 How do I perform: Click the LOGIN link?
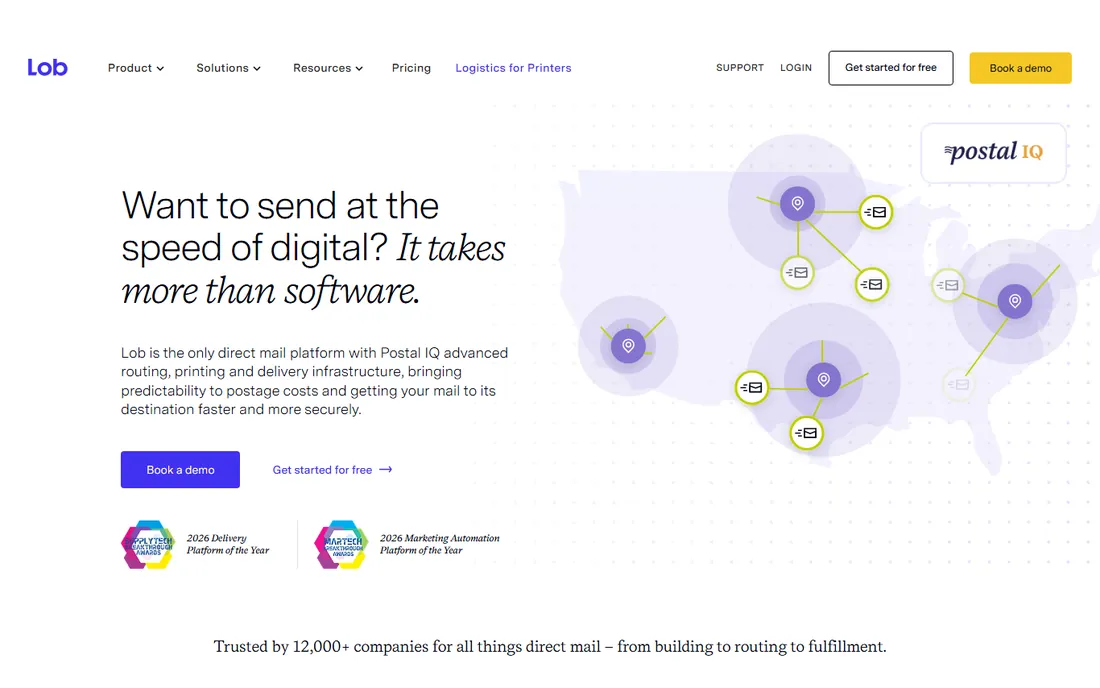[x=796, y=68]
